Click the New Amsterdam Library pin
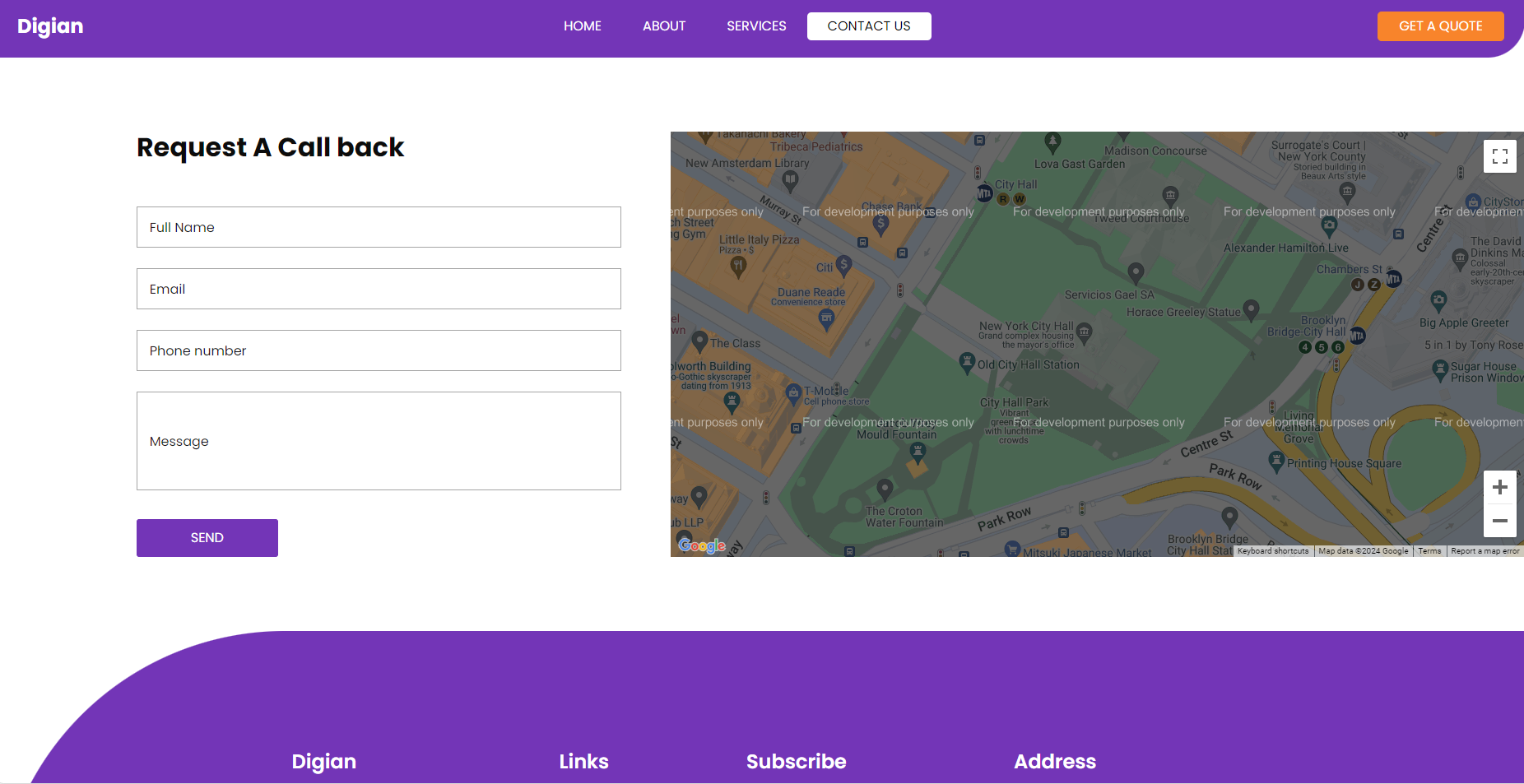Screen dimensions: 1524x784 [791, 181]
